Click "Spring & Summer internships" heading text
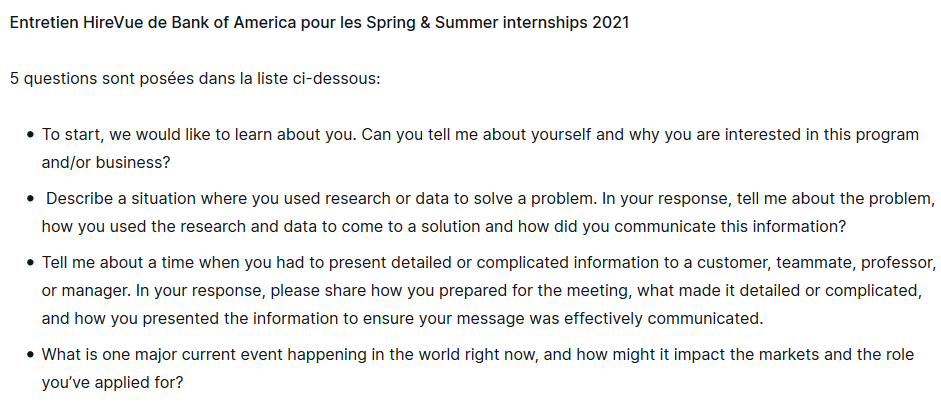This screenshot has height=407, width=941. tap(479, 22)
